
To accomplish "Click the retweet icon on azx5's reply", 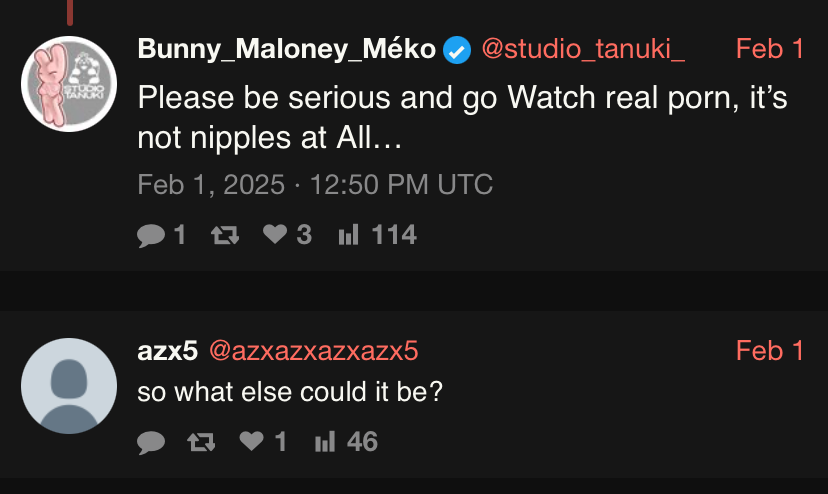I will pyautogui.click(x=202, y=442).
